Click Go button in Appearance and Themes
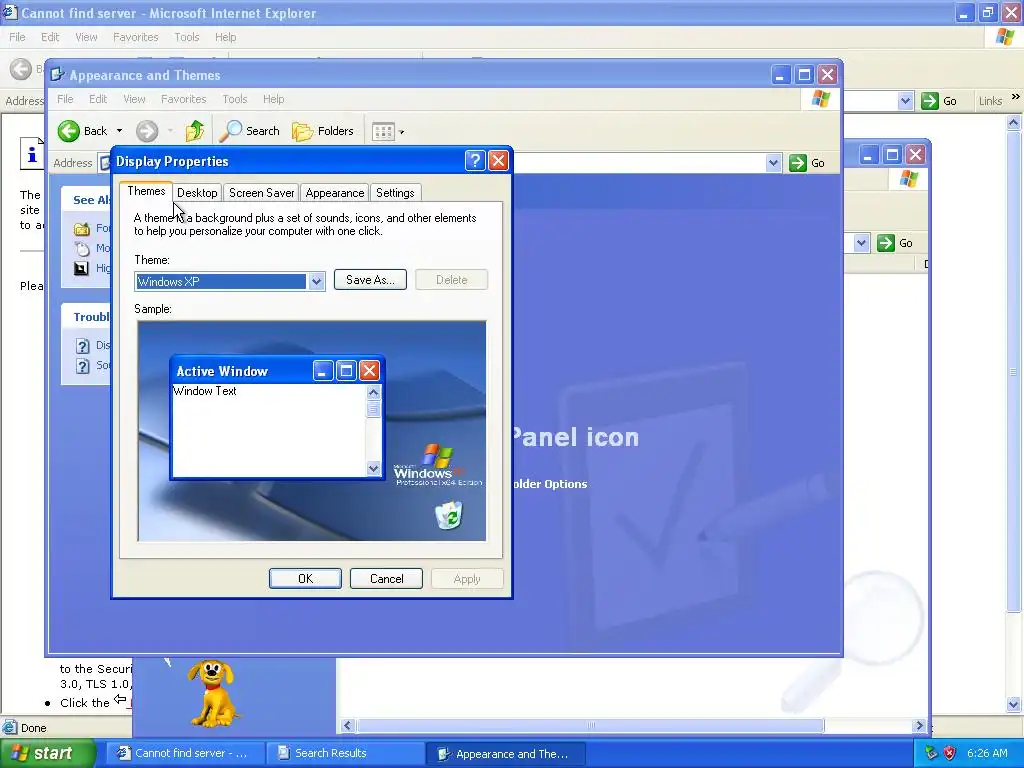 click(x=807, y=163)
